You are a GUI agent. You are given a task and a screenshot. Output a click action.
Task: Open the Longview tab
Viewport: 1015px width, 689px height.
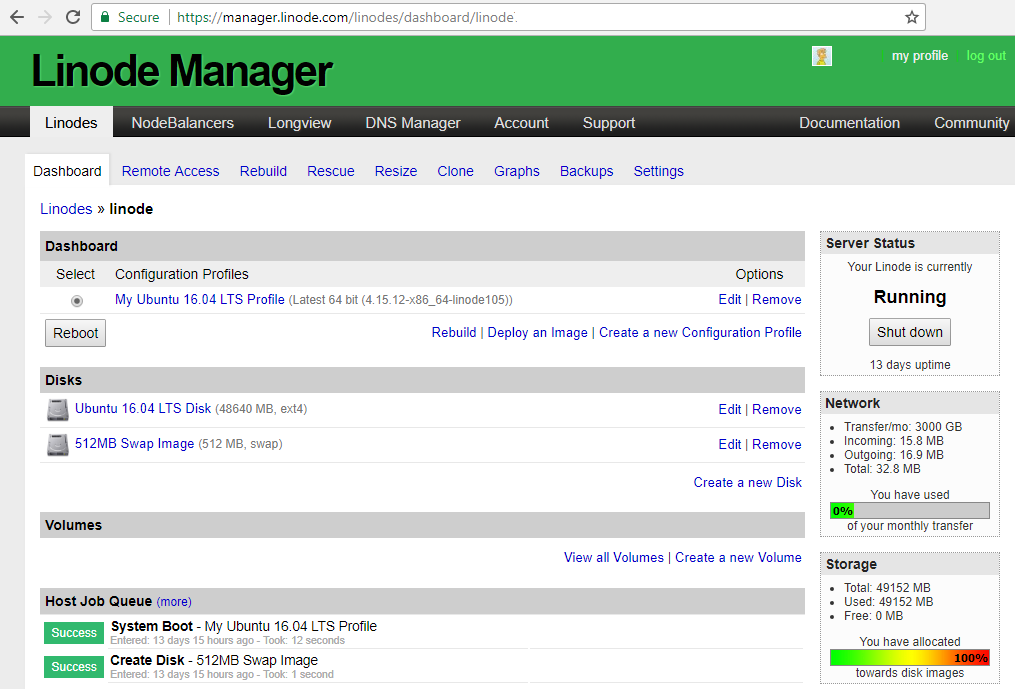[x=300, y=122]
